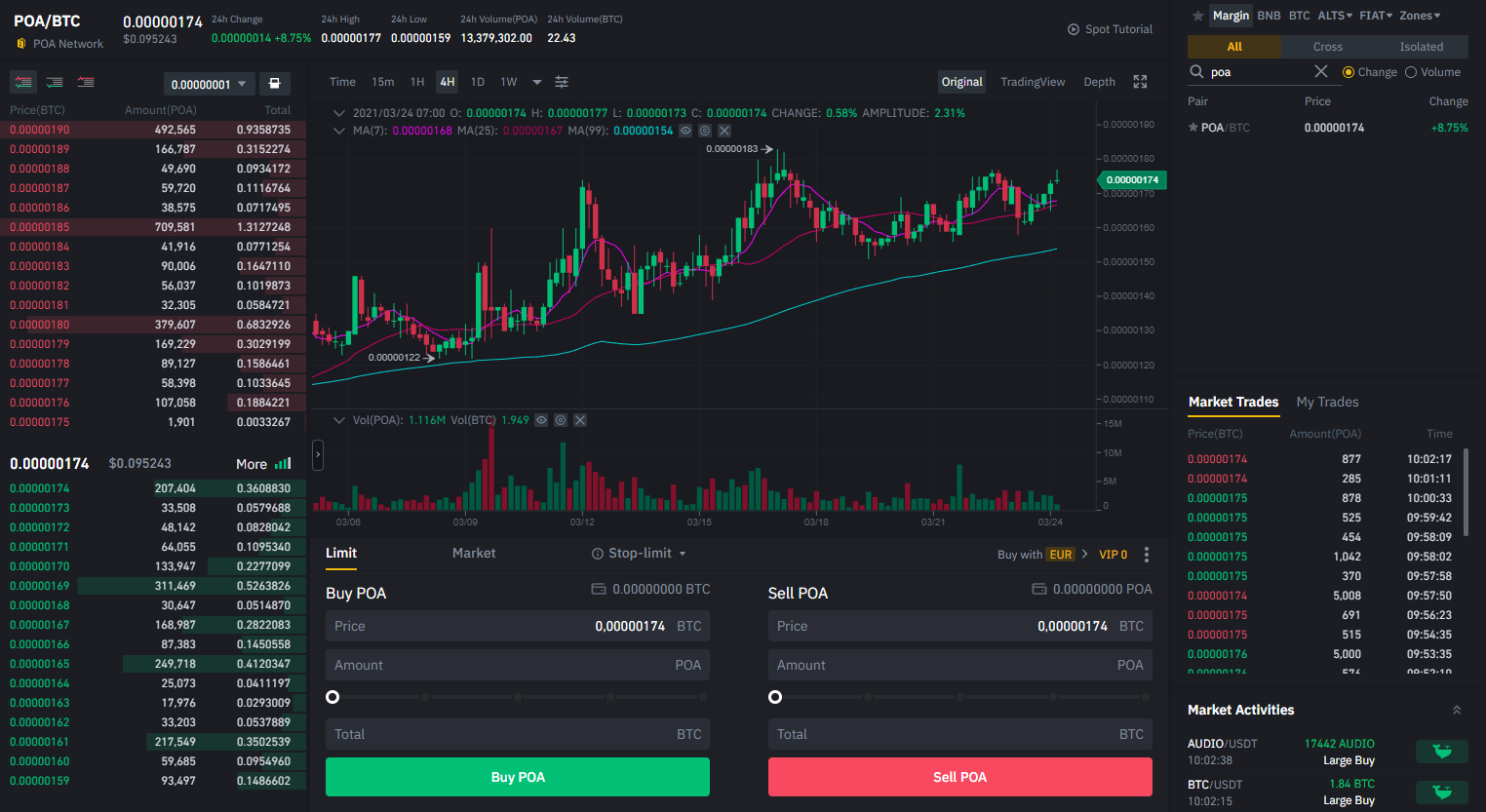Open the FIAT market dropdown

1376,16
